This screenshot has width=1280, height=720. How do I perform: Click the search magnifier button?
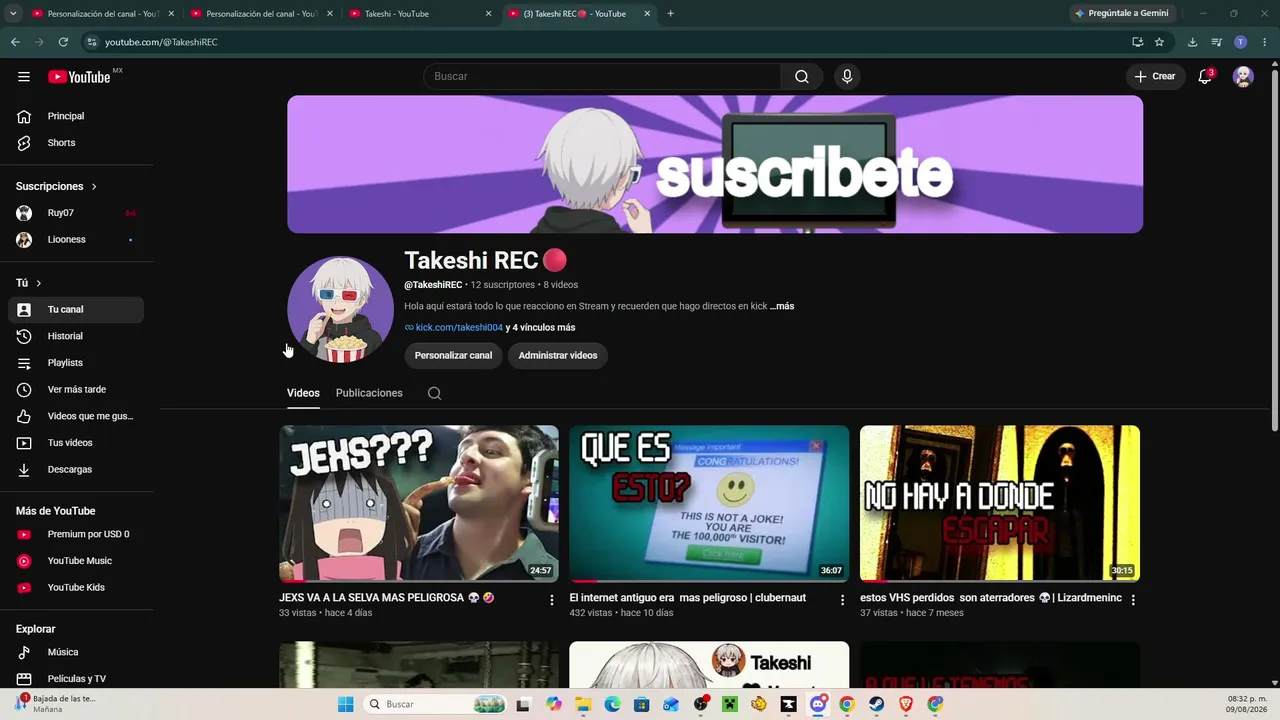pos(802,76)
